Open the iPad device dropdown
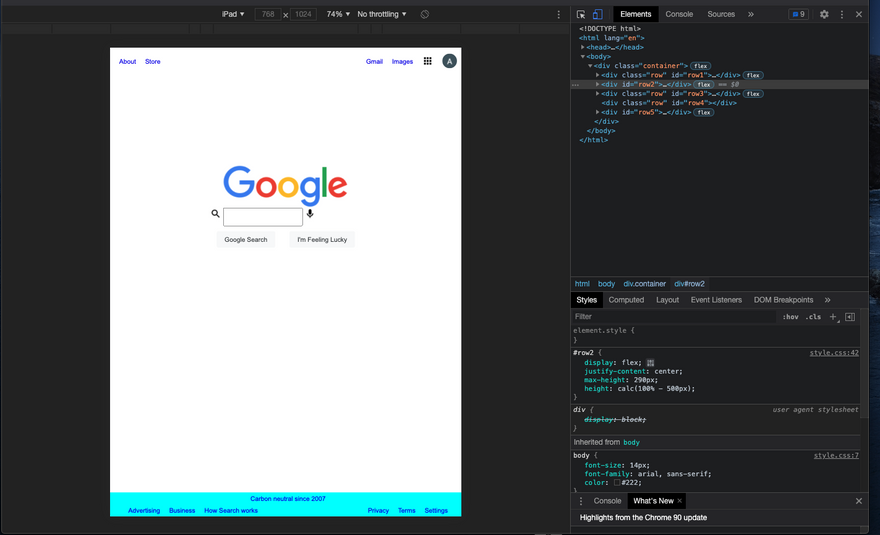The width and height of the screenshot is (880, 535). [x=233, y=15]
